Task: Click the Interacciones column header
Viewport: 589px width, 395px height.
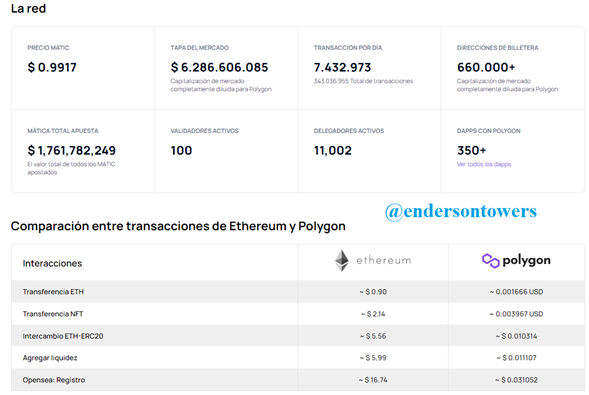Action: [x=52, y=263]
